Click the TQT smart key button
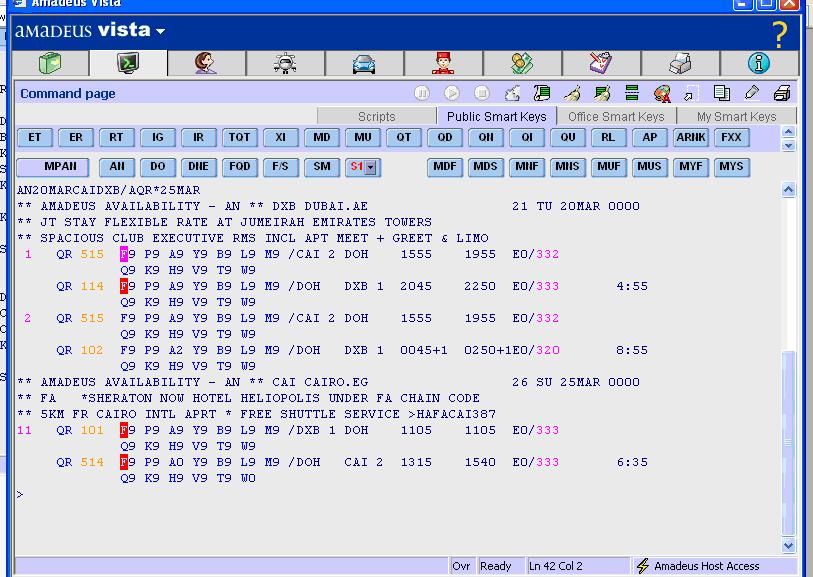 [x=240, y=137]
